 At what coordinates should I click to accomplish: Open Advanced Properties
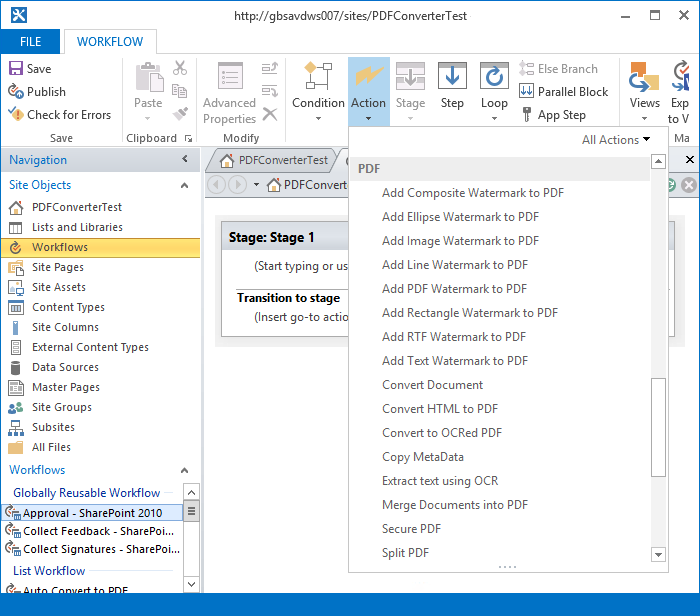click(x=229, y=94)
